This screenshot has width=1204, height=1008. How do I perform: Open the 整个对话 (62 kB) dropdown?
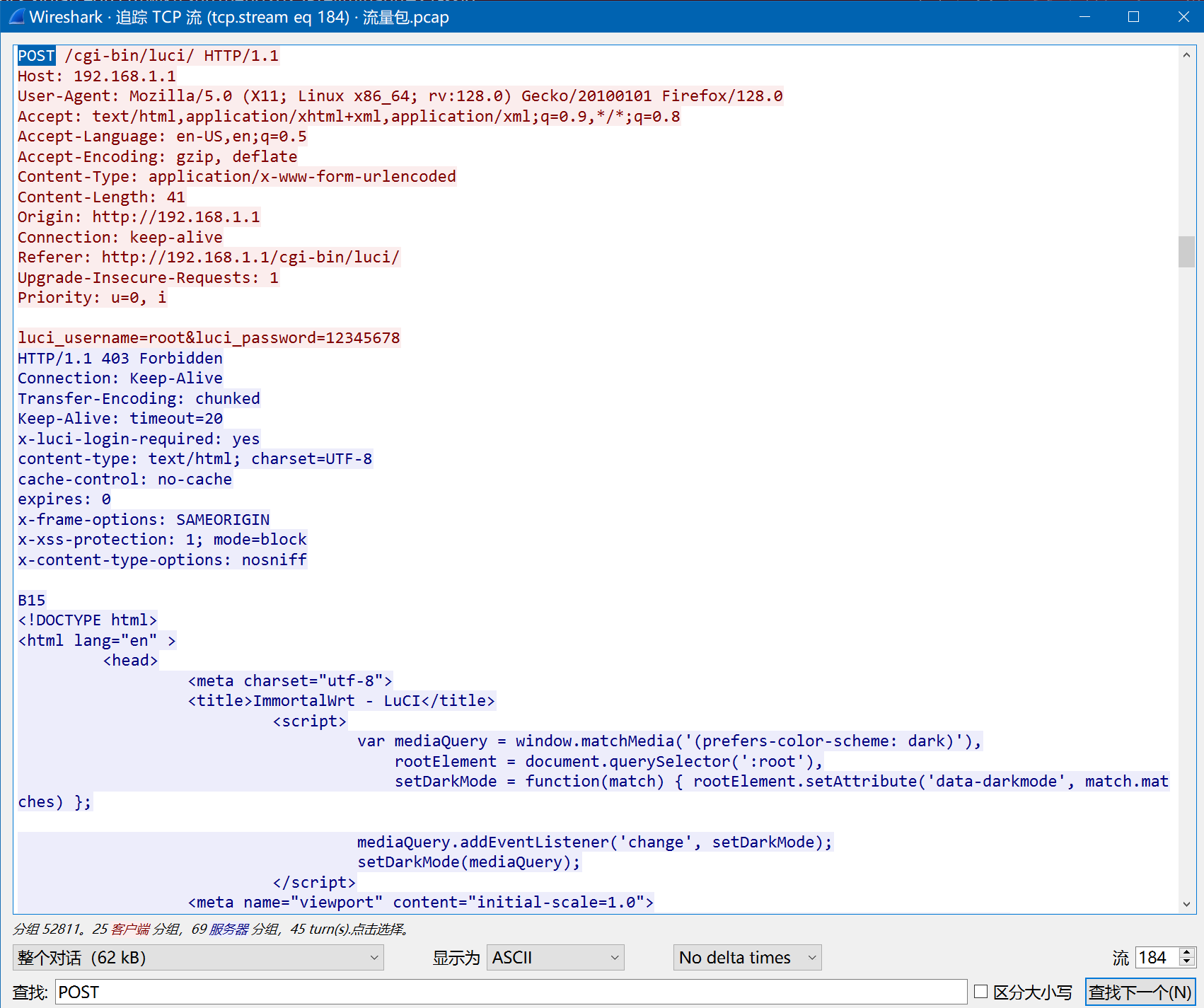pyautogui.click(x=198, y=958)
